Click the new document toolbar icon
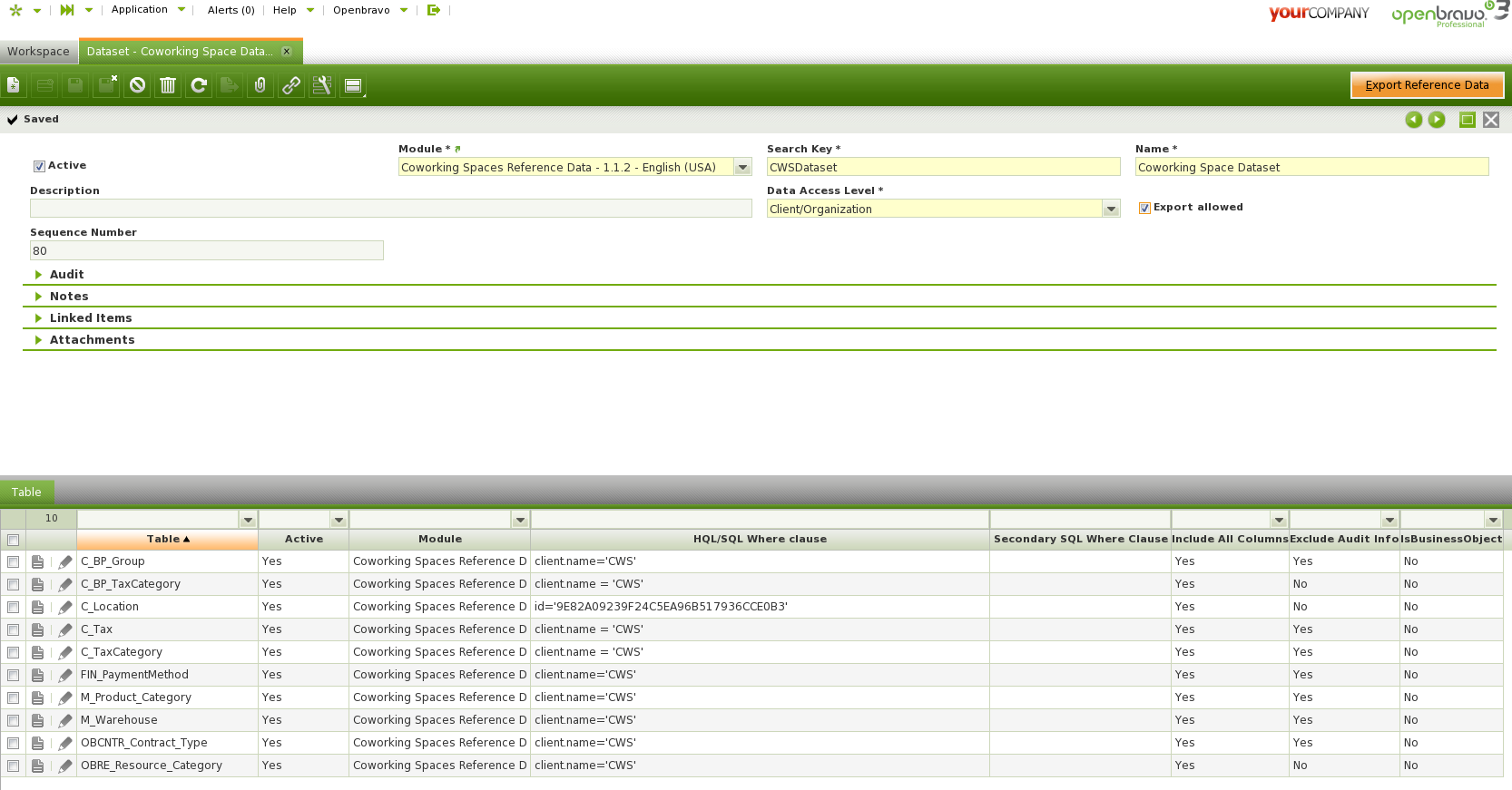The image size is (1512, 790). [x=14, y=85]
